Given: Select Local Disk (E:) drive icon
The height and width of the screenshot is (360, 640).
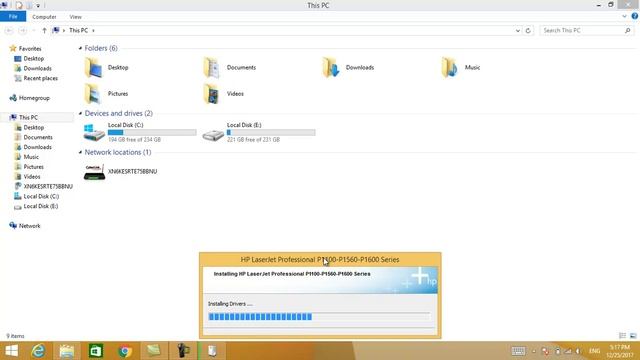Looking at the screenshot, I should coord(213,135).
